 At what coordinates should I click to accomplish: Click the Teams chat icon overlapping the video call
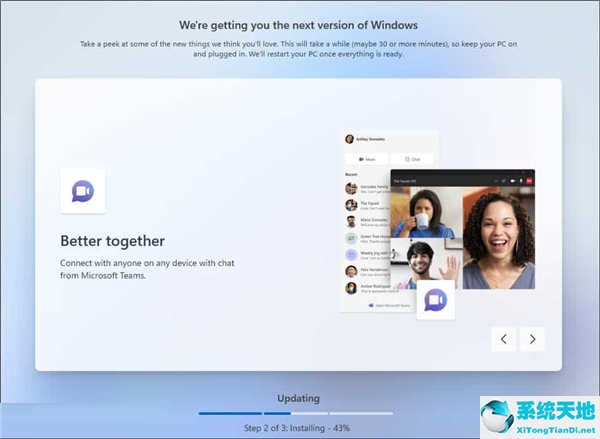436,300
